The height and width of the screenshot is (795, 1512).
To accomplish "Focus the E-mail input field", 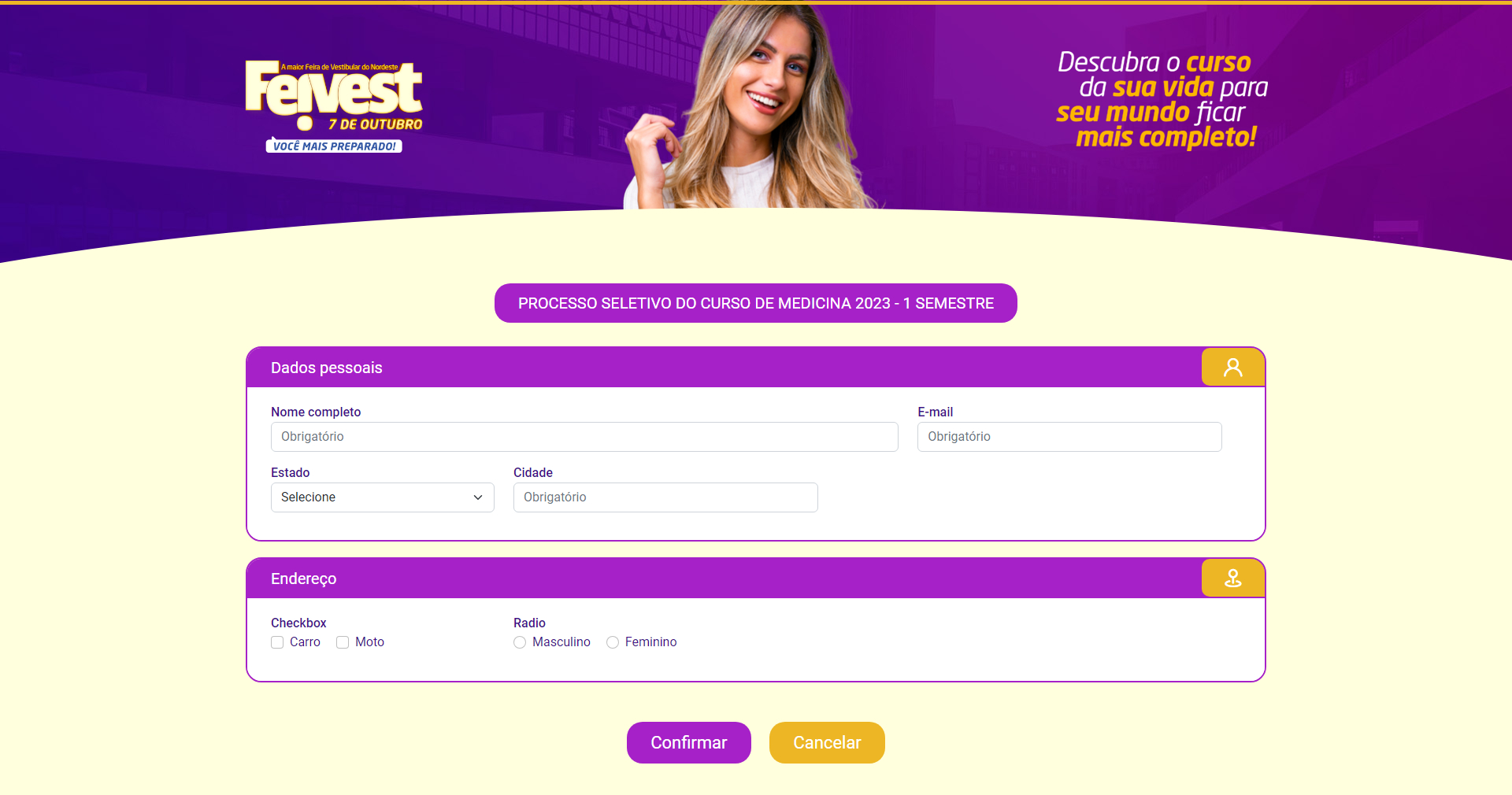I will point(1069,437).
